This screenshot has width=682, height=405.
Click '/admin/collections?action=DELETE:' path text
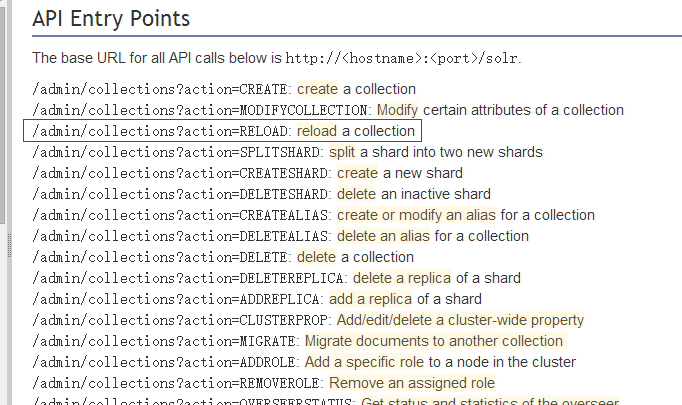click(x=160, y=257)
